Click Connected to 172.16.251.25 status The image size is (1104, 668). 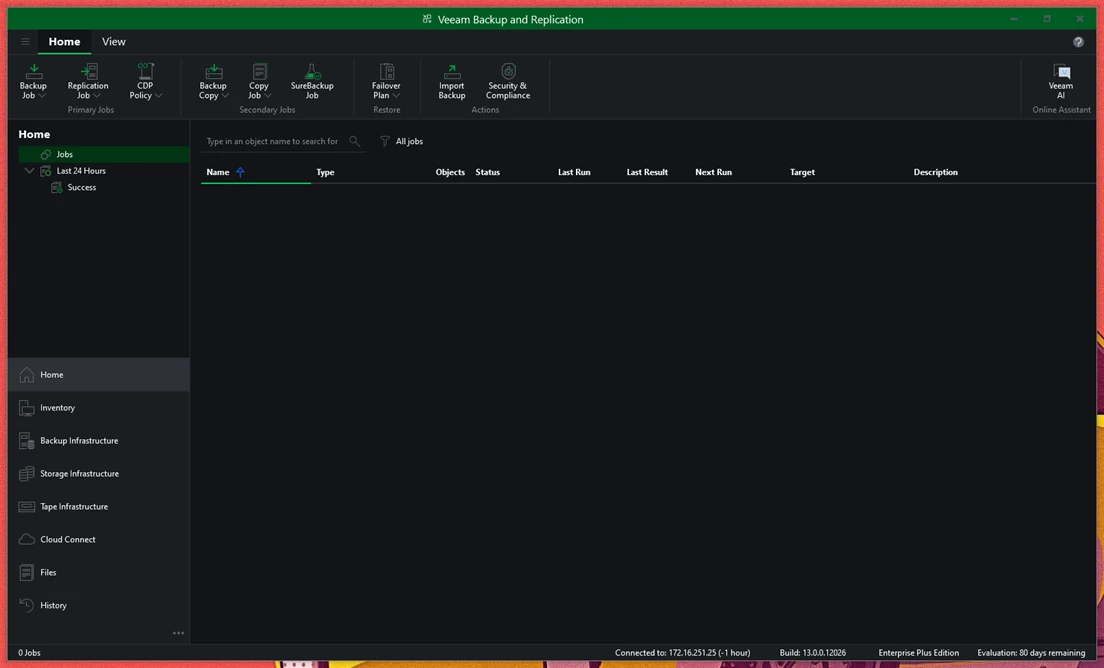(682, 653)
